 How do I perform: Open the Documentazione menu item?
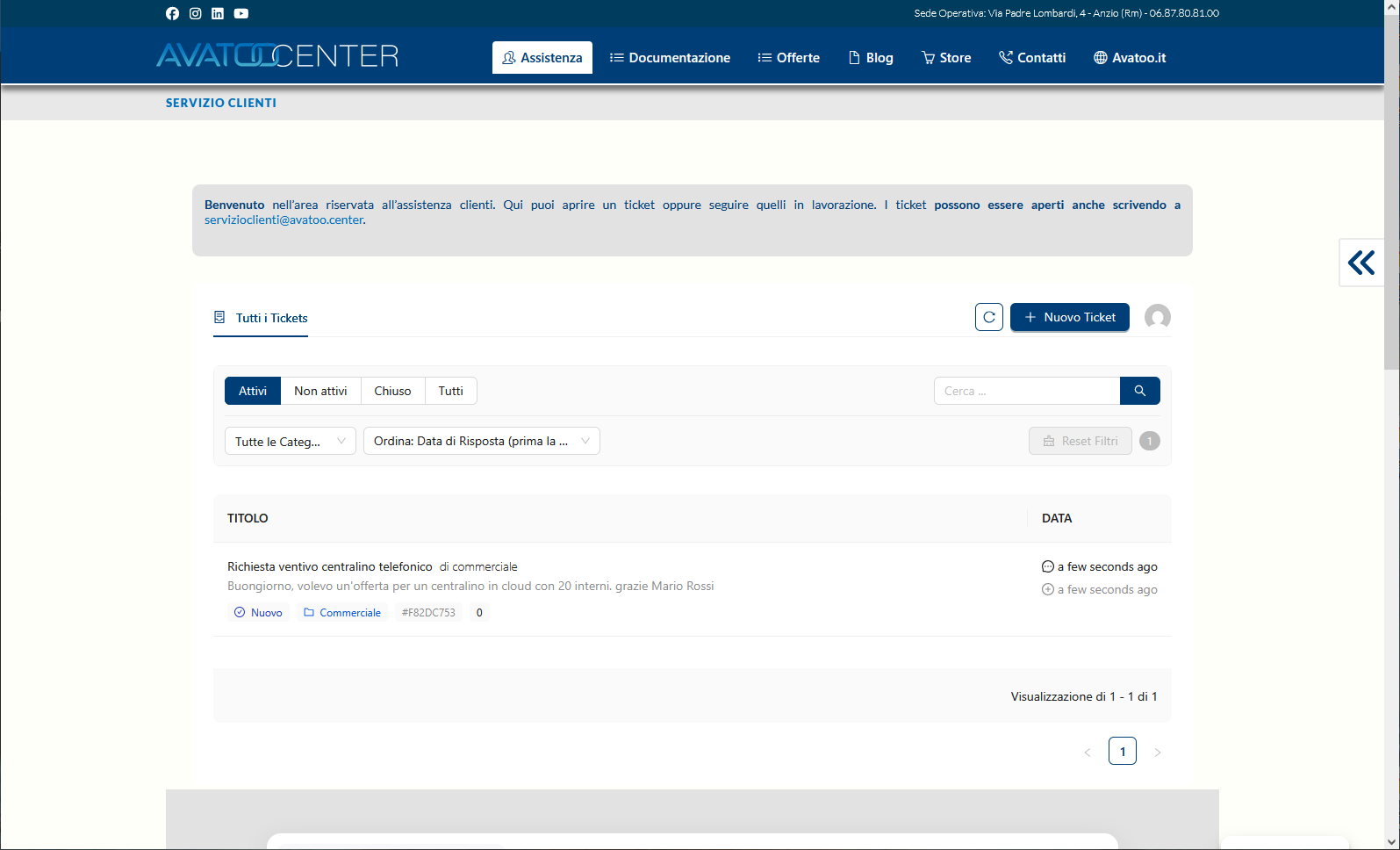670,58
